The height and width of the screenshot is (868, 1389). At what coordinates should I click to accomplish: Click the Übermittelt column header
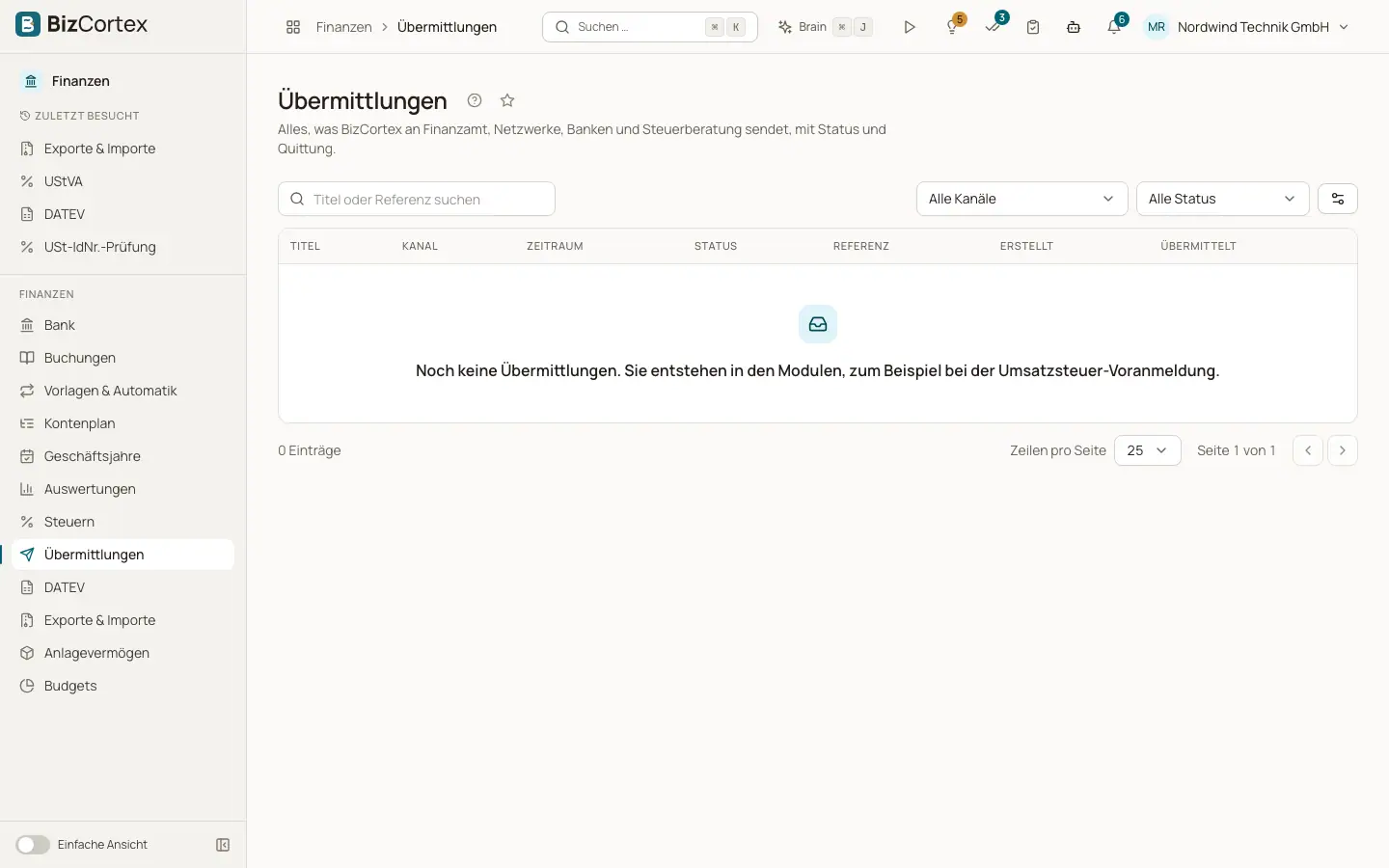click(1198, 246)
